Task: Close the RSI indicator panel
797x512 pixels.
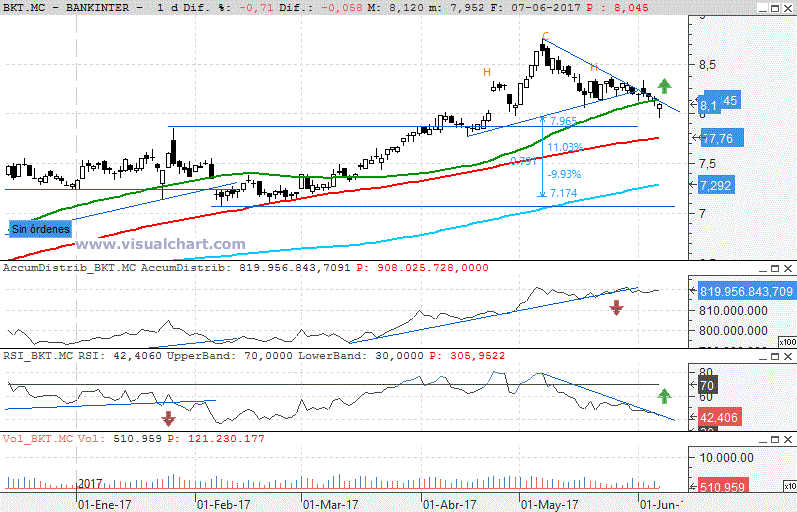Action: click(x=788, y=357)
